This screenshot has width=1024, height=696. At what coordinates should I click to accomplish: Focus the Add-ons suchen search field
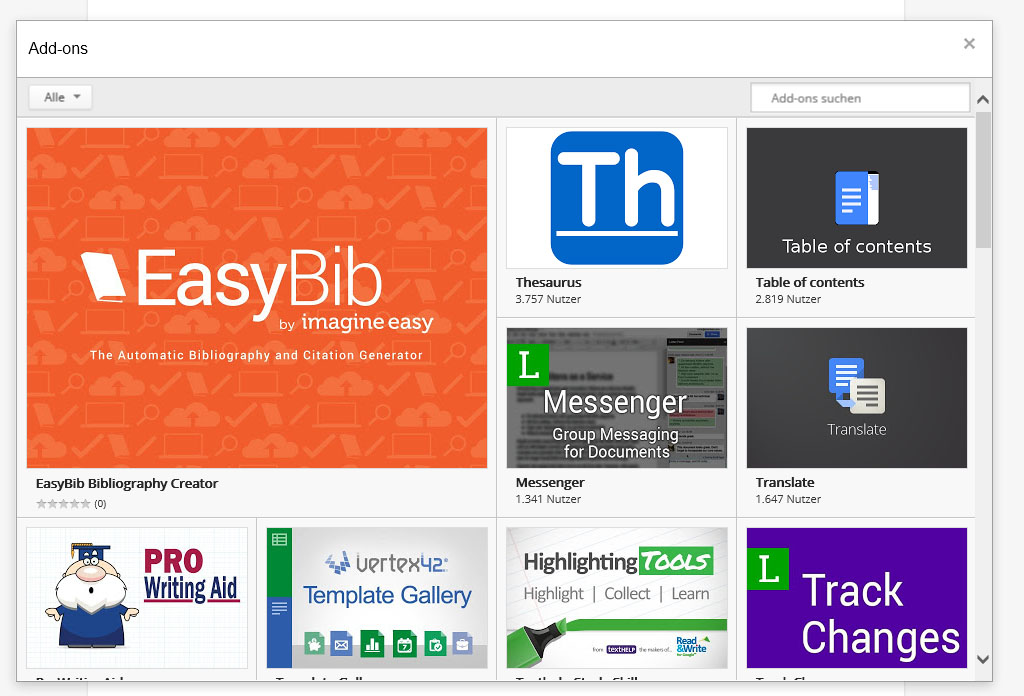click(860, 98)
